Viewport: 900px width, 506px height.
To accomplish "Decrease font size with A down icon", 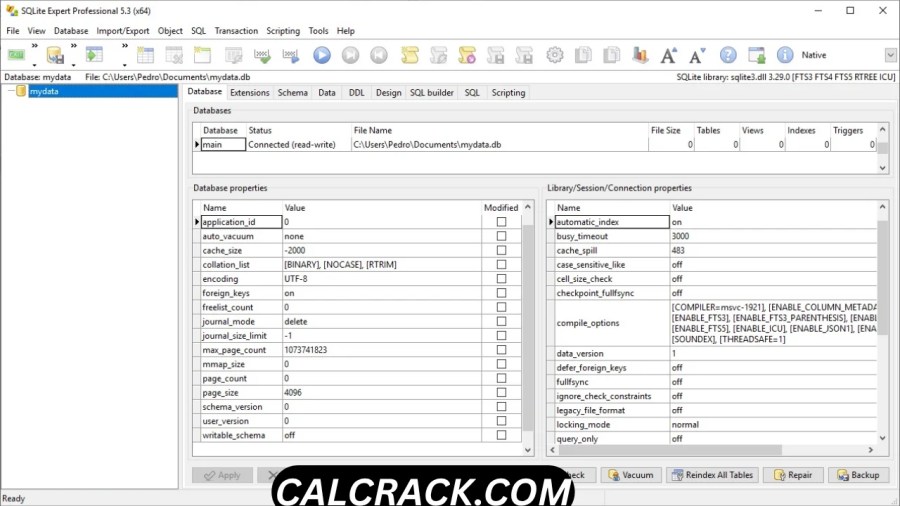I will tap(697, 55).
